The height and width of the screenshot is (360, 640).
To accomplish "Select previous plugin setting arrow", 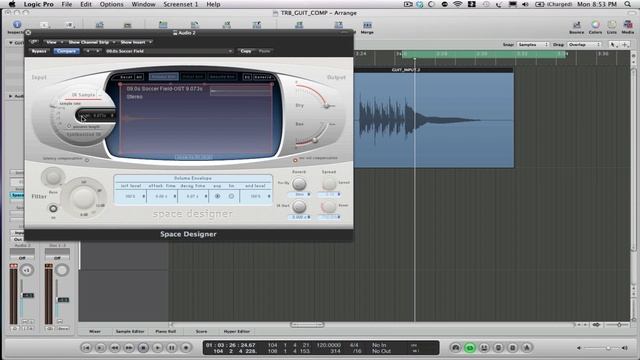I will (x=87, y=51).
